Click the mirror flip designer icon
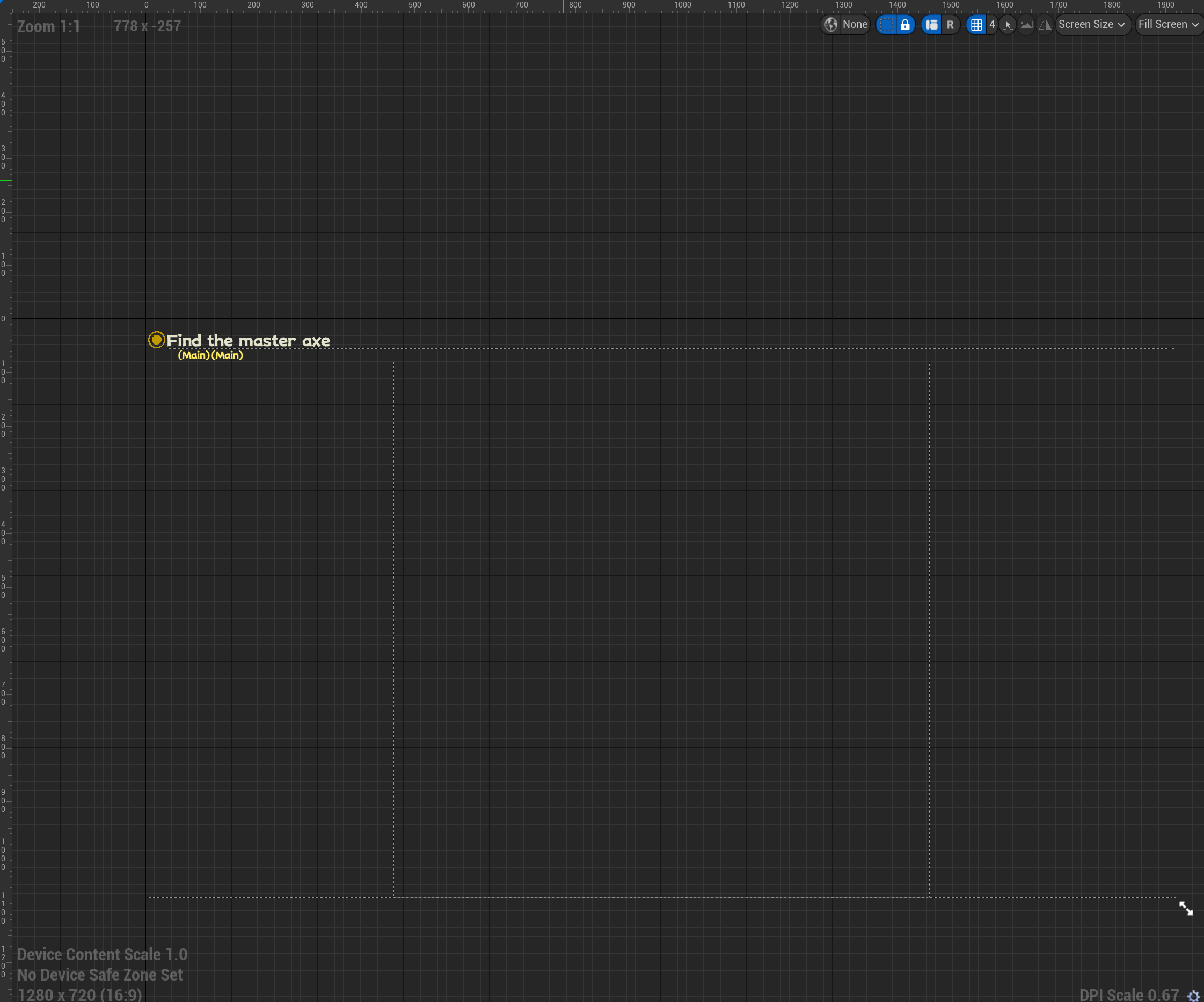 (1045, 25)
